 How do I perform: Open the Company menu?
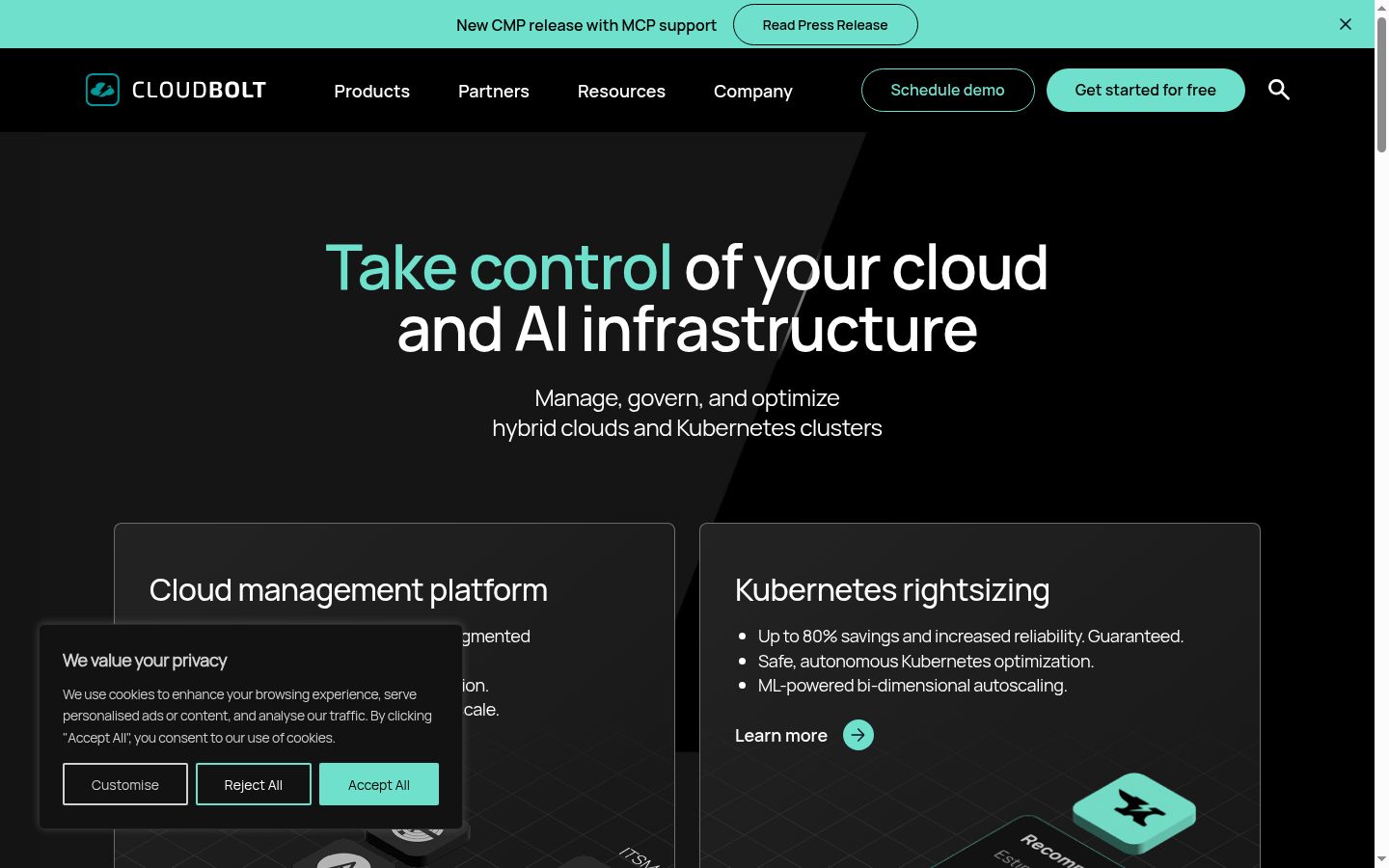[753, 91]
